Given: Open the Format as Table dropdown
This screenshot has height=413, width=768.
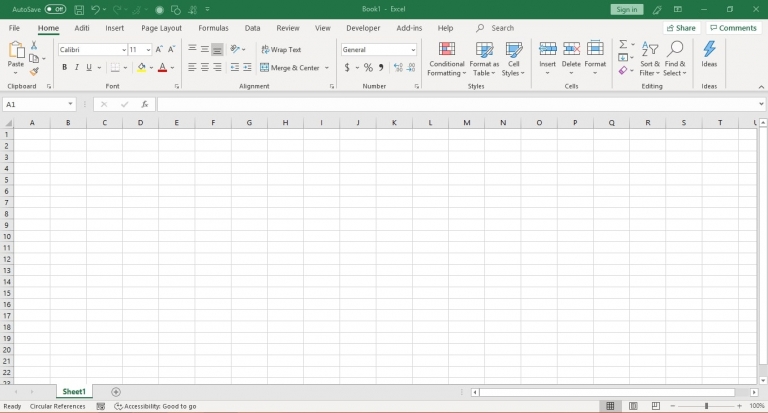Looking at the screenshot, I should (x=484, y=59).
